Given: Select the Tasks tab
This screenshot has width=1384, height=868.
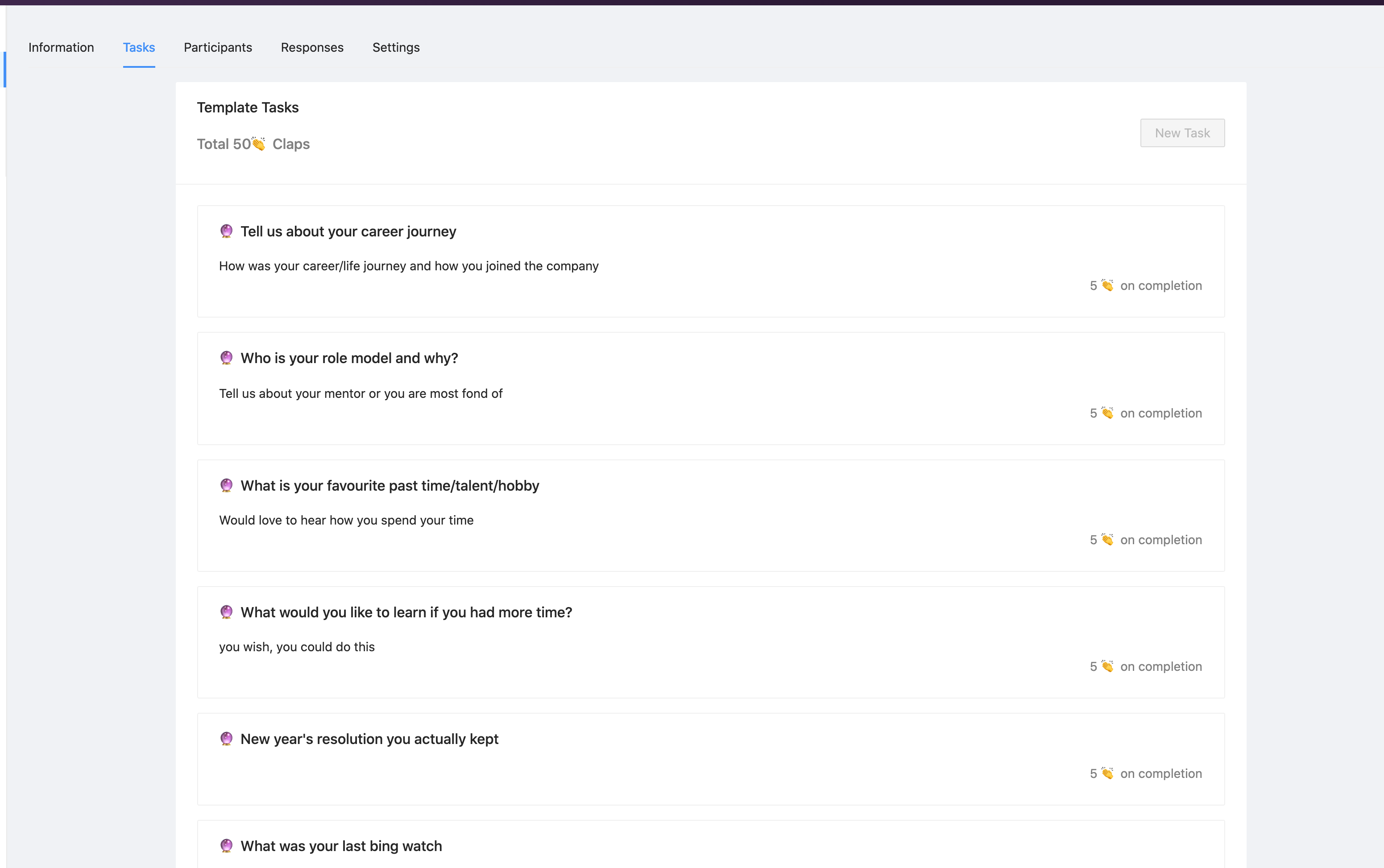Looking at the screenshot, I should click(x=139, y=48).
